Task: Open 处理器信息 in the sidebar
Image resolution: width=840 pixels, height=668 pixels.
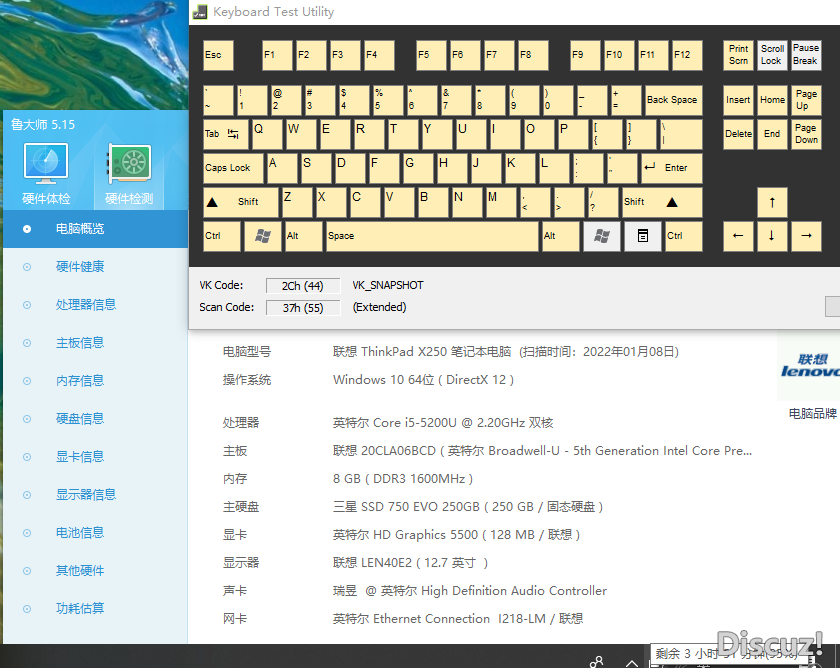Action: click(x=86, y=305)
